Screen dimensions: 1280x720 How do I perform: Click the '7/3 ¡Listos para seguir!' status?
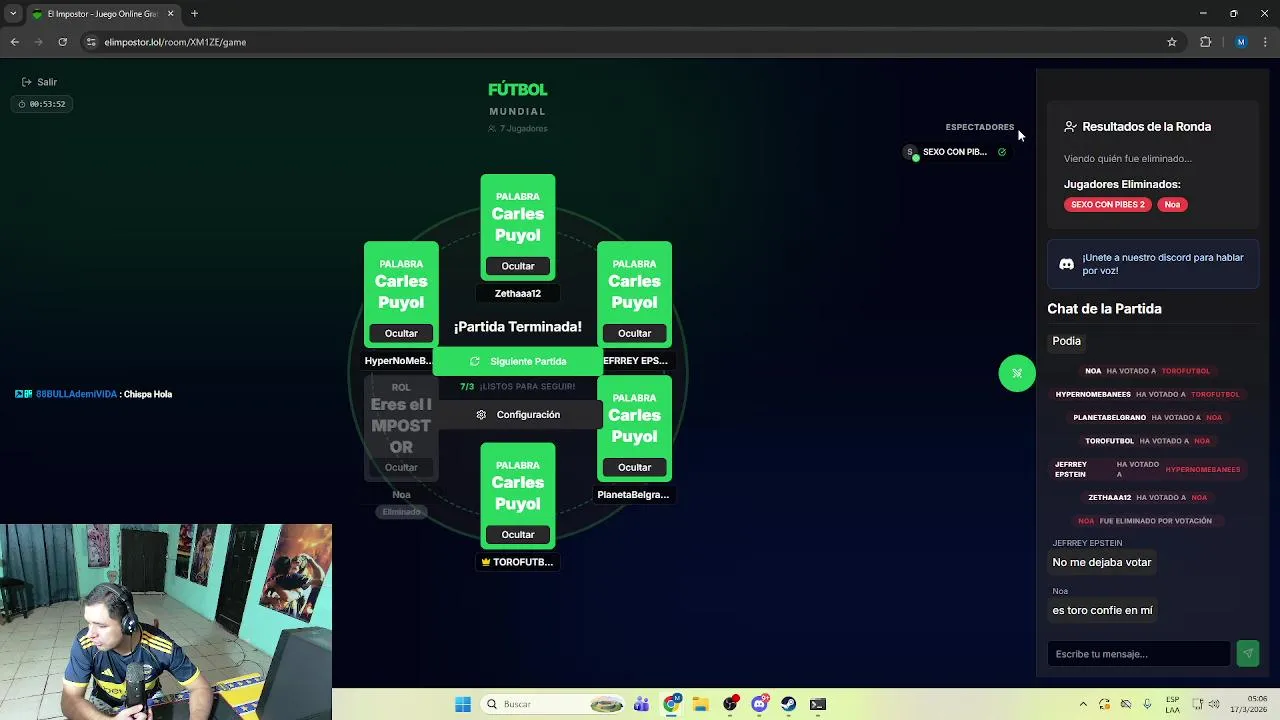click(518, 387)
